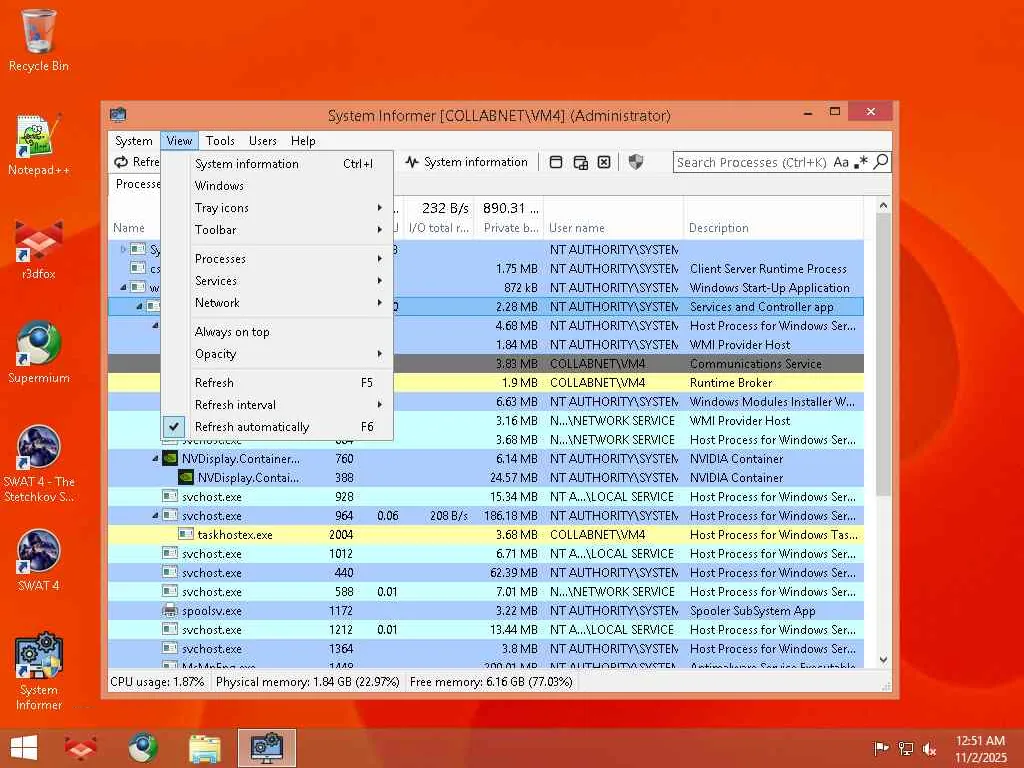Expand the Opacity submenu

(x=277, y=354)
